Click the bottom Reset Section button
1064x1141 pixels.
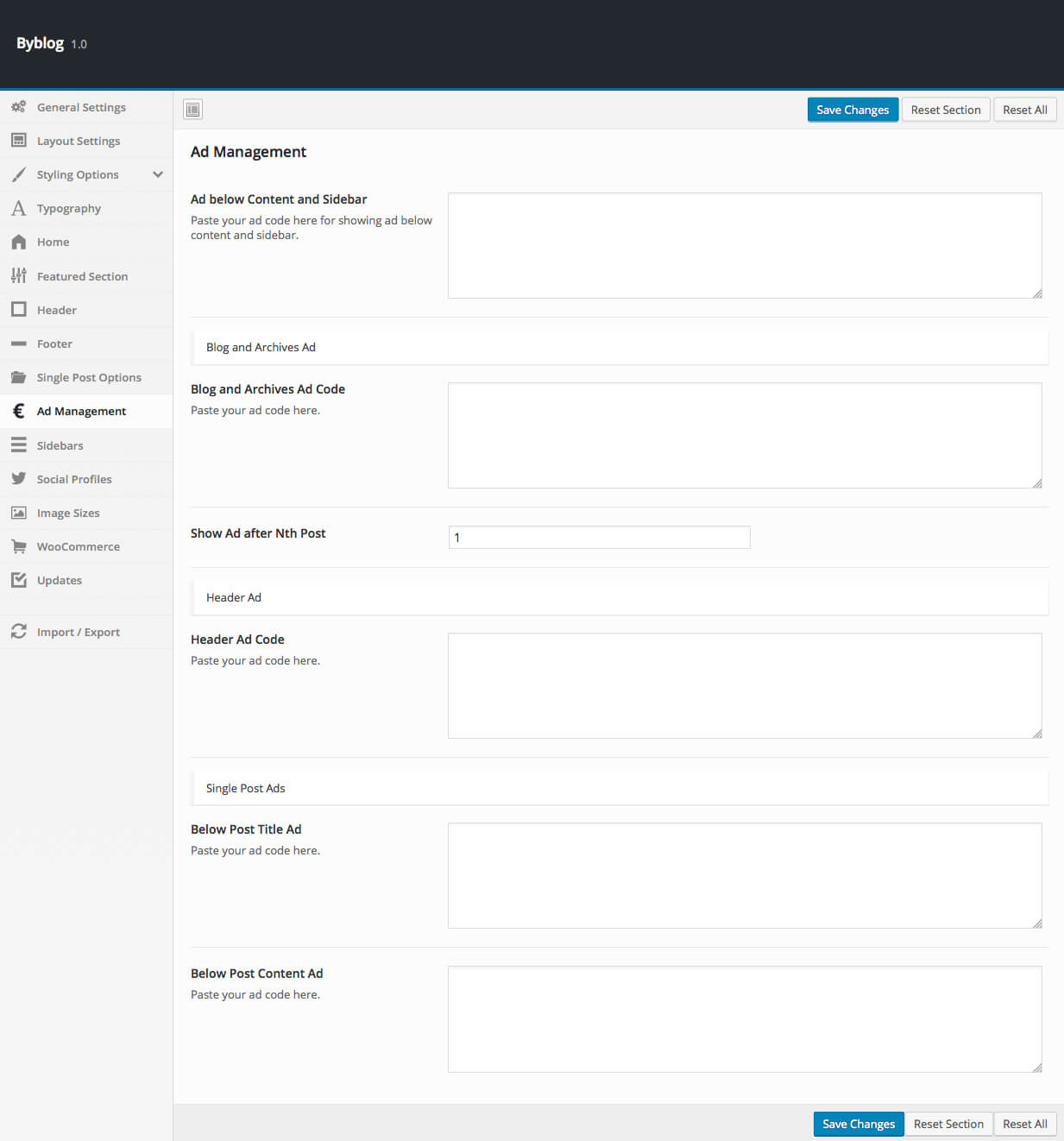click(x=948, y=1124)
